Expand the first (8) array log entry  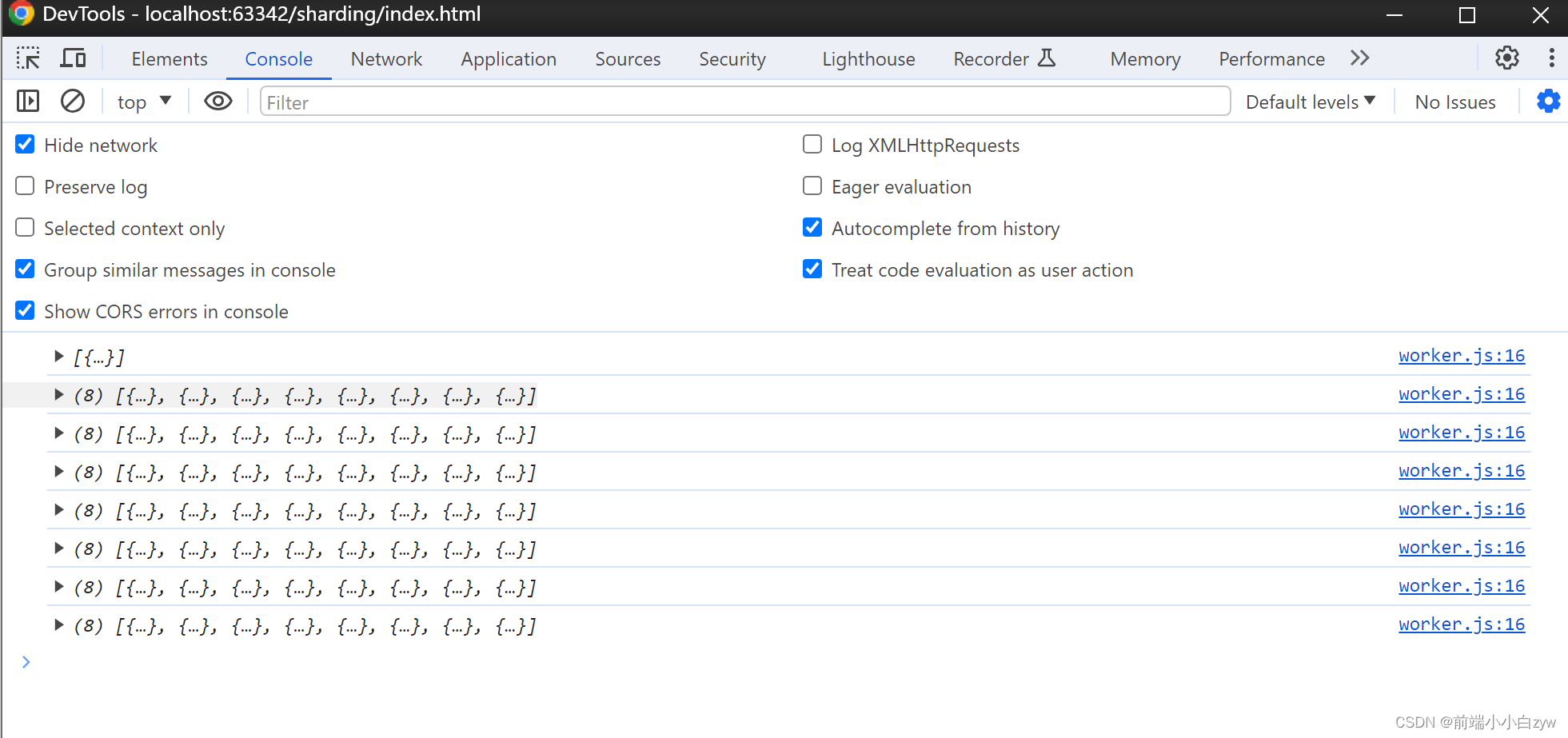[x=58, y=394]
